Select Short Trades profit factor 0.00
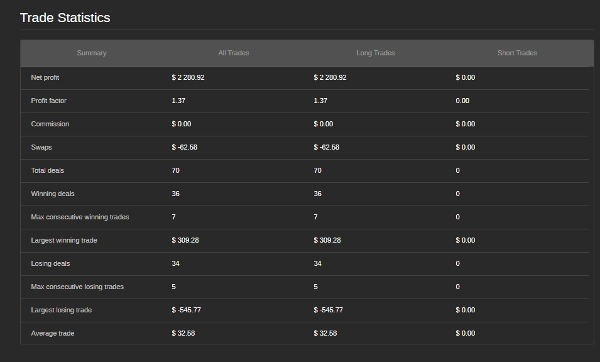 pyautogui.click(x=462, y=101)
